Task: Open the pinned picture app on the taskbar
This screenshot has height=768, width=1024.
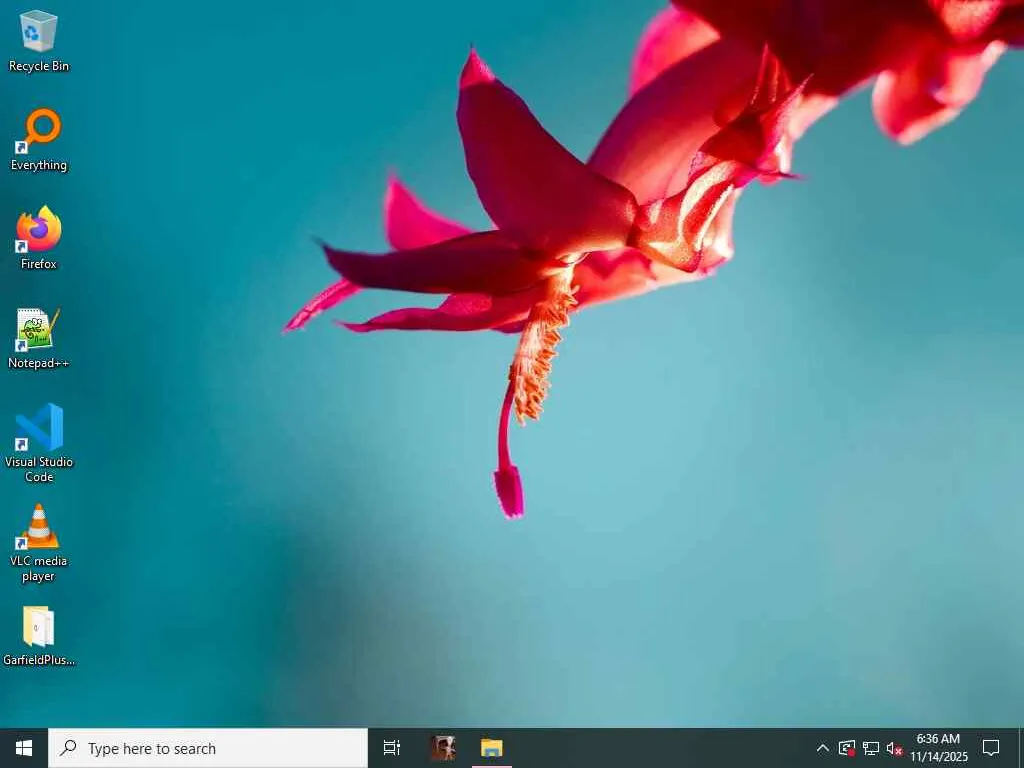Action: [443, 748]
